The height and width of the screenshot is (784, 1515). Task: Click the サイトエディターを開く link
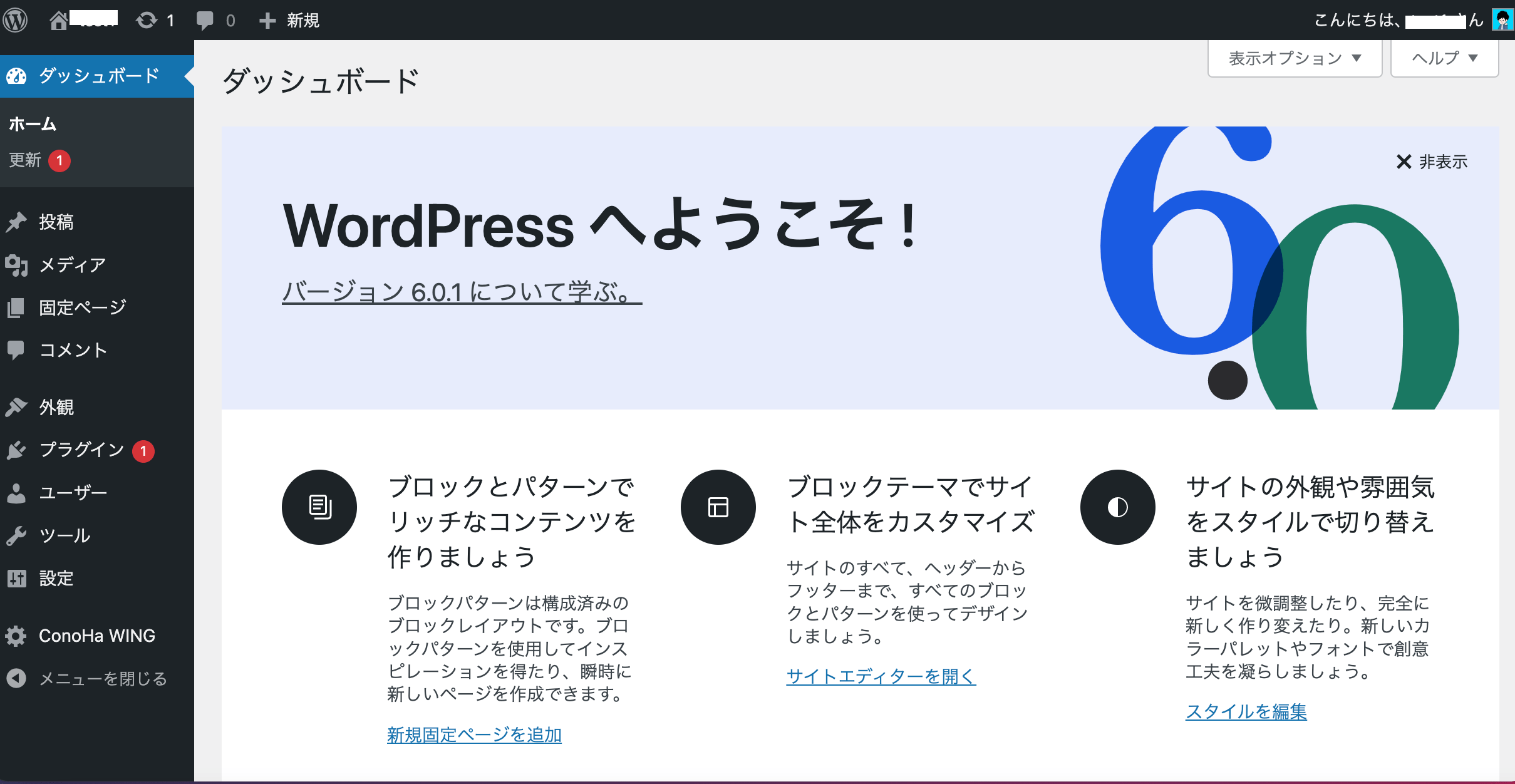coord(881,676)
